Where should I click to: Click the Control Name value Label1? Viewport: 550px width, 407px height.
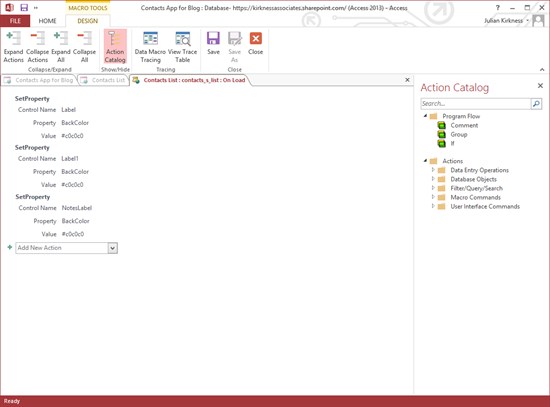coord(70,159)
